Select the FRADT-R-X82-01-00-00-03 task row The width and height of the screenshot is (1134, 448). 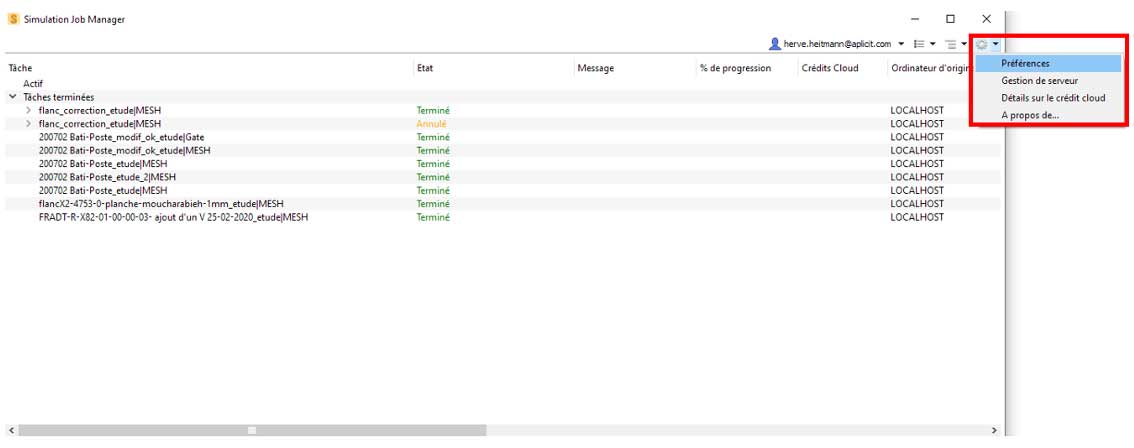pyautogui.click(x=173, y=217)
